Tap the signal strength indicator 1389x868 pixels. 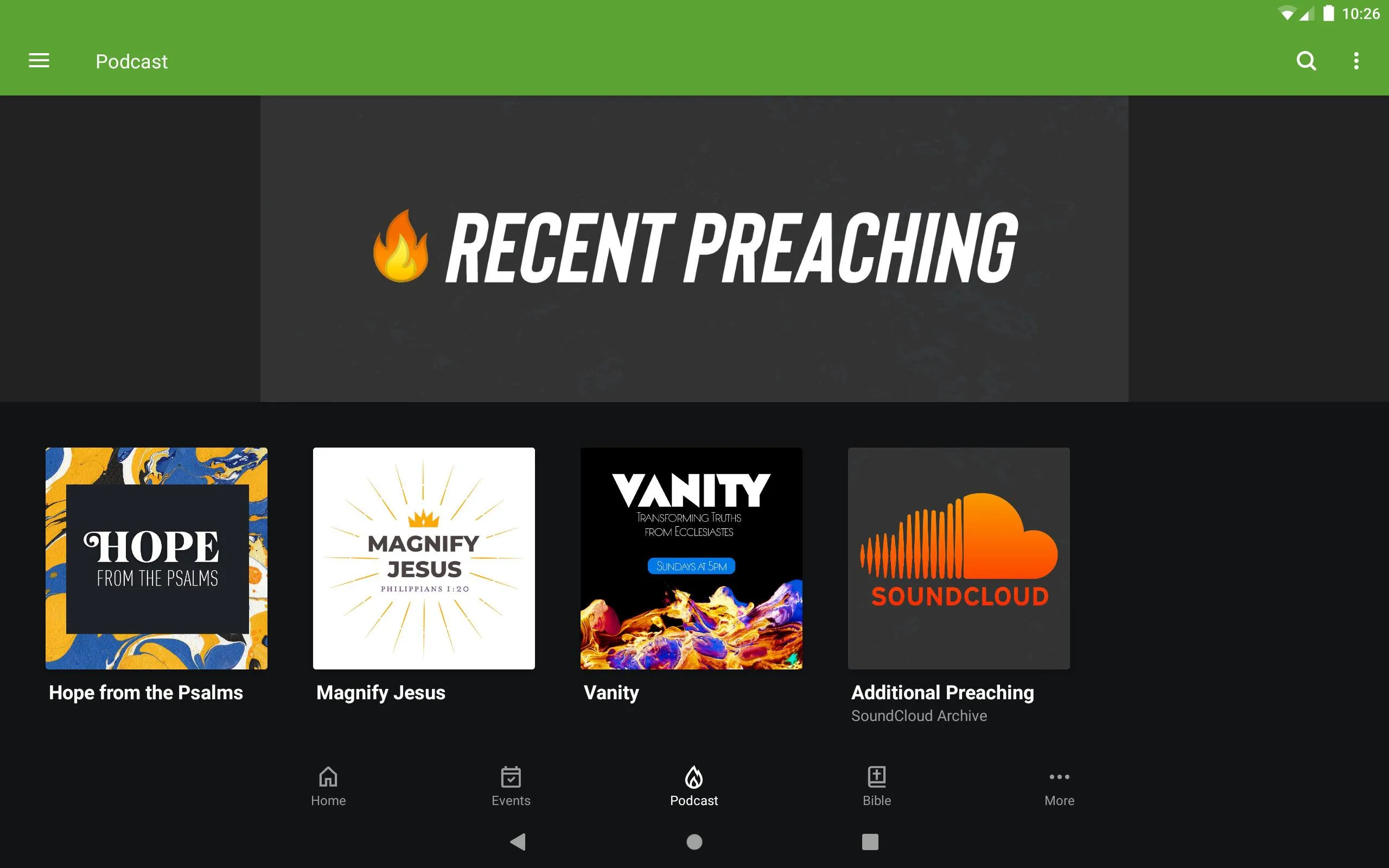click(x=1305, y=13)
